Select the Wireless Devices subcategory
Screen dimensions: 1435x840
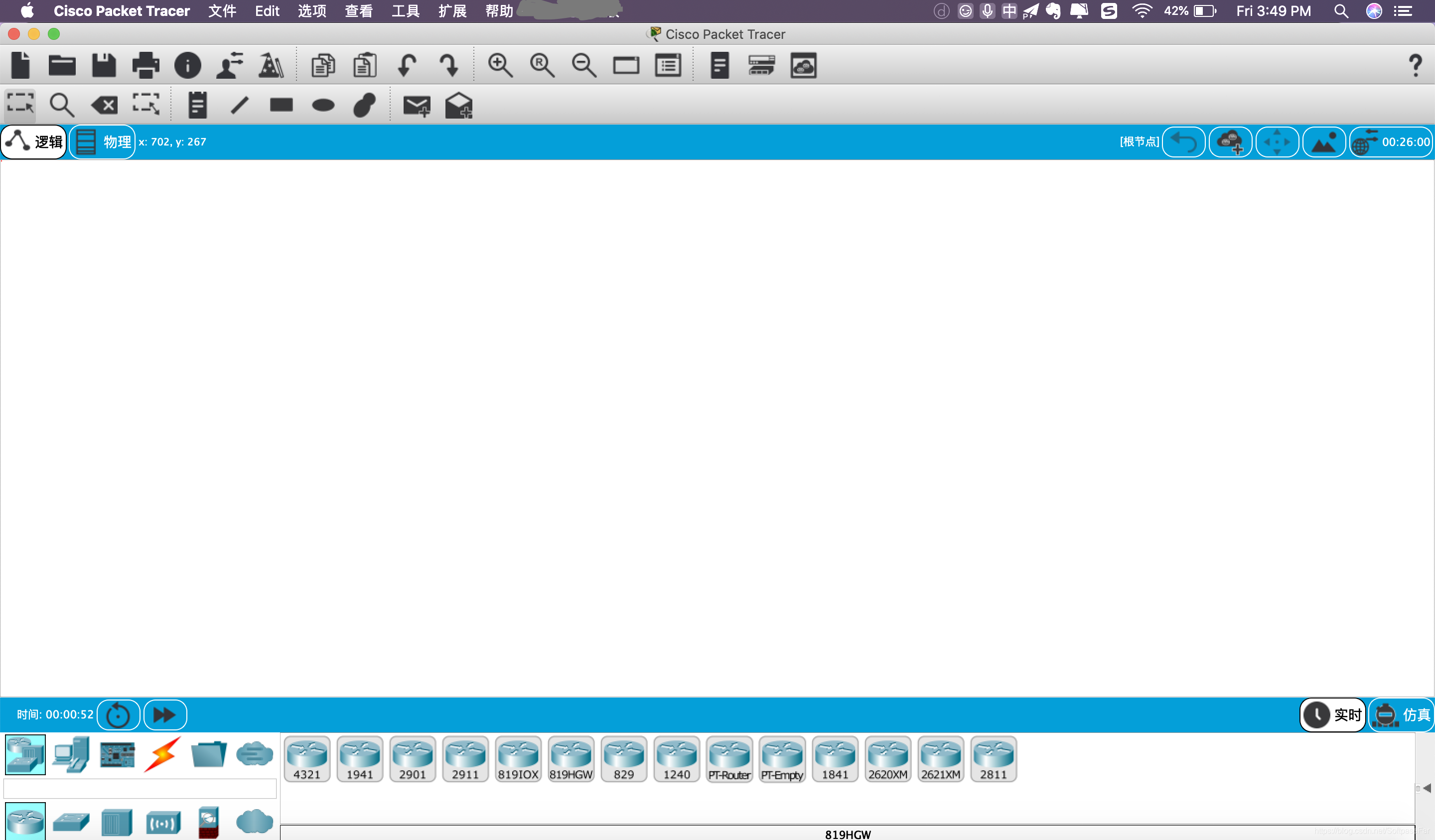click(163, 823)
